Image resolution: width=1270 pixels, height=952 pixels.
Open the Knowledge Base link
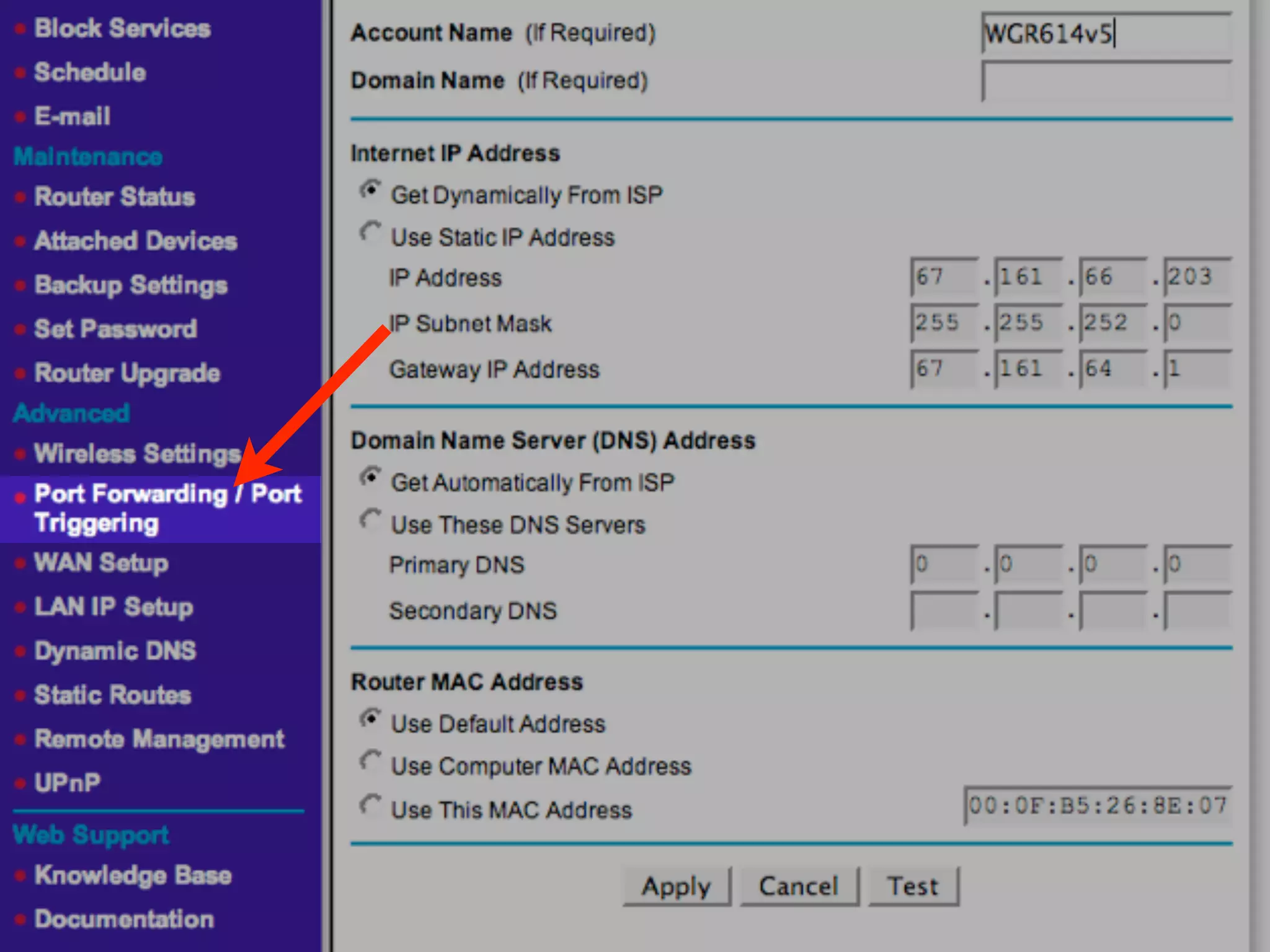[x=133, y=875]
